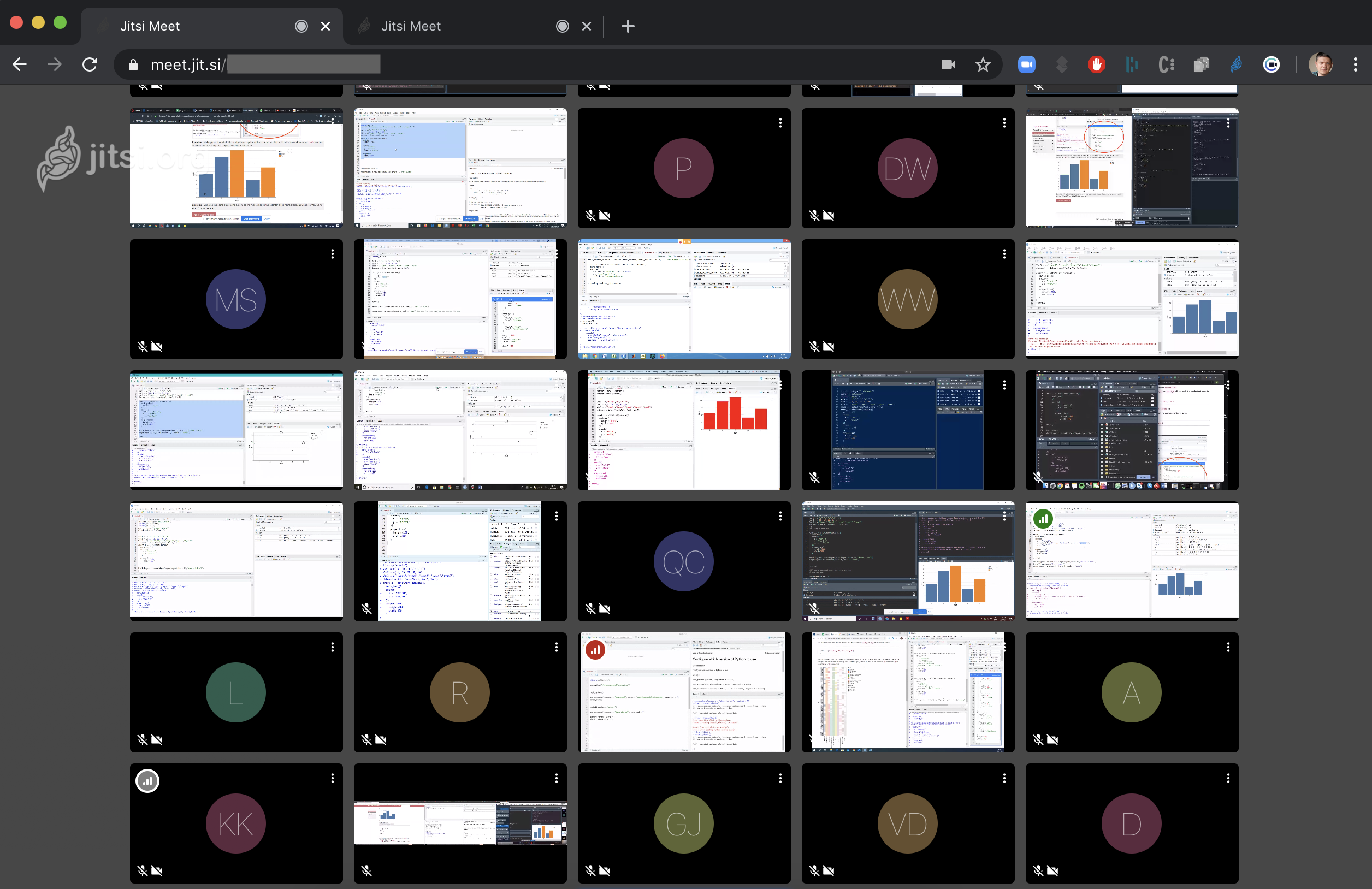Select participant DW avatar tile

pos(908,168)
